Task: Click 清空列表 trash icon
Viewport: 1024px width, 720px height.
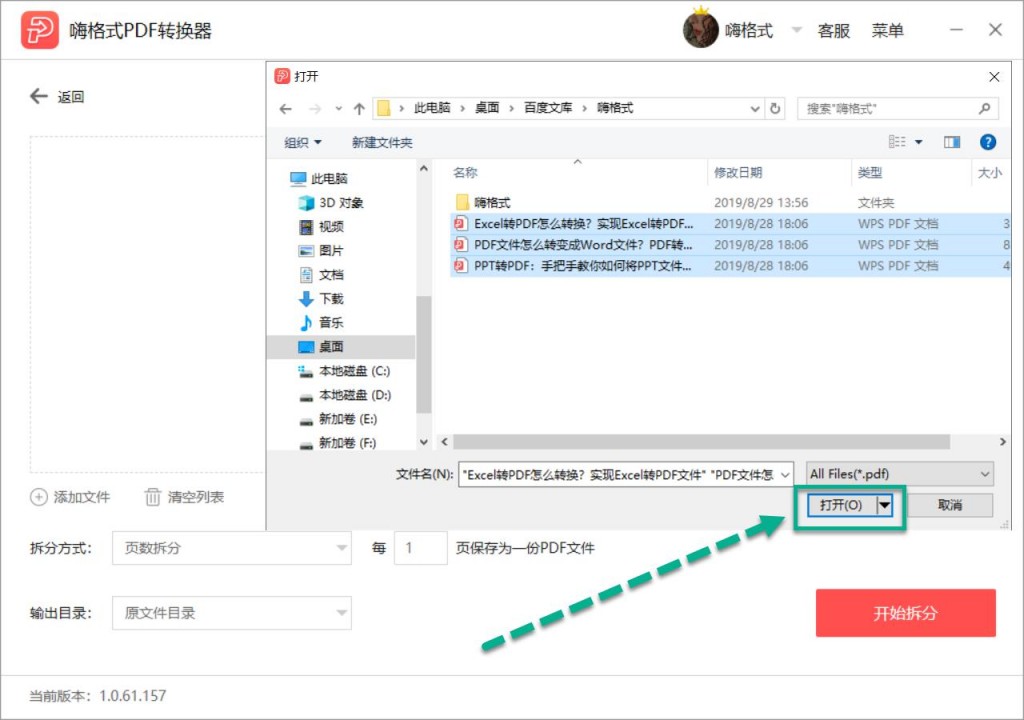Action: pyautogui.click(x=152, y=497)
